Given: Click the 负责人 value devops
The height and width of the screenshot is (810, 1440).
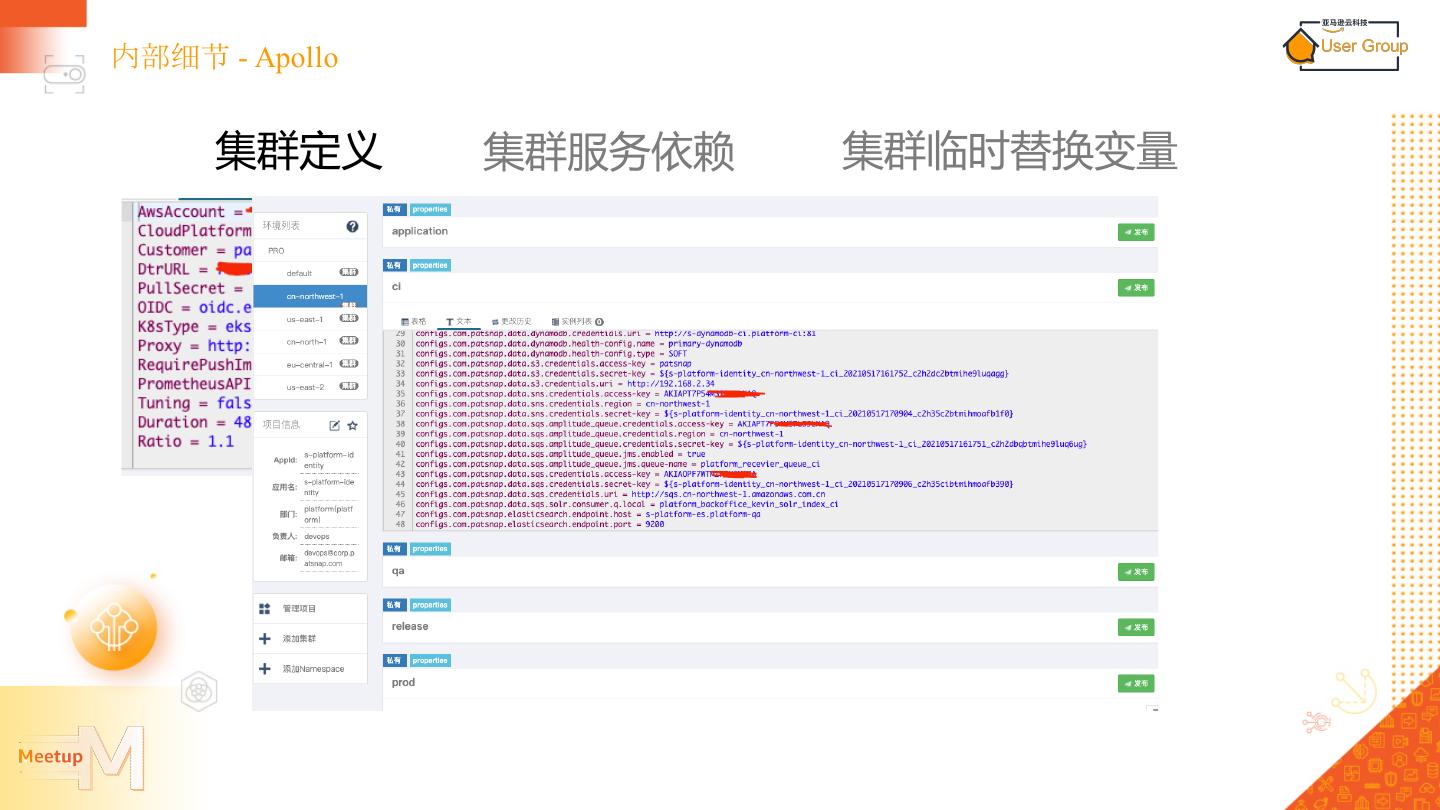Looking at the screenshot, I should [317, 536].
